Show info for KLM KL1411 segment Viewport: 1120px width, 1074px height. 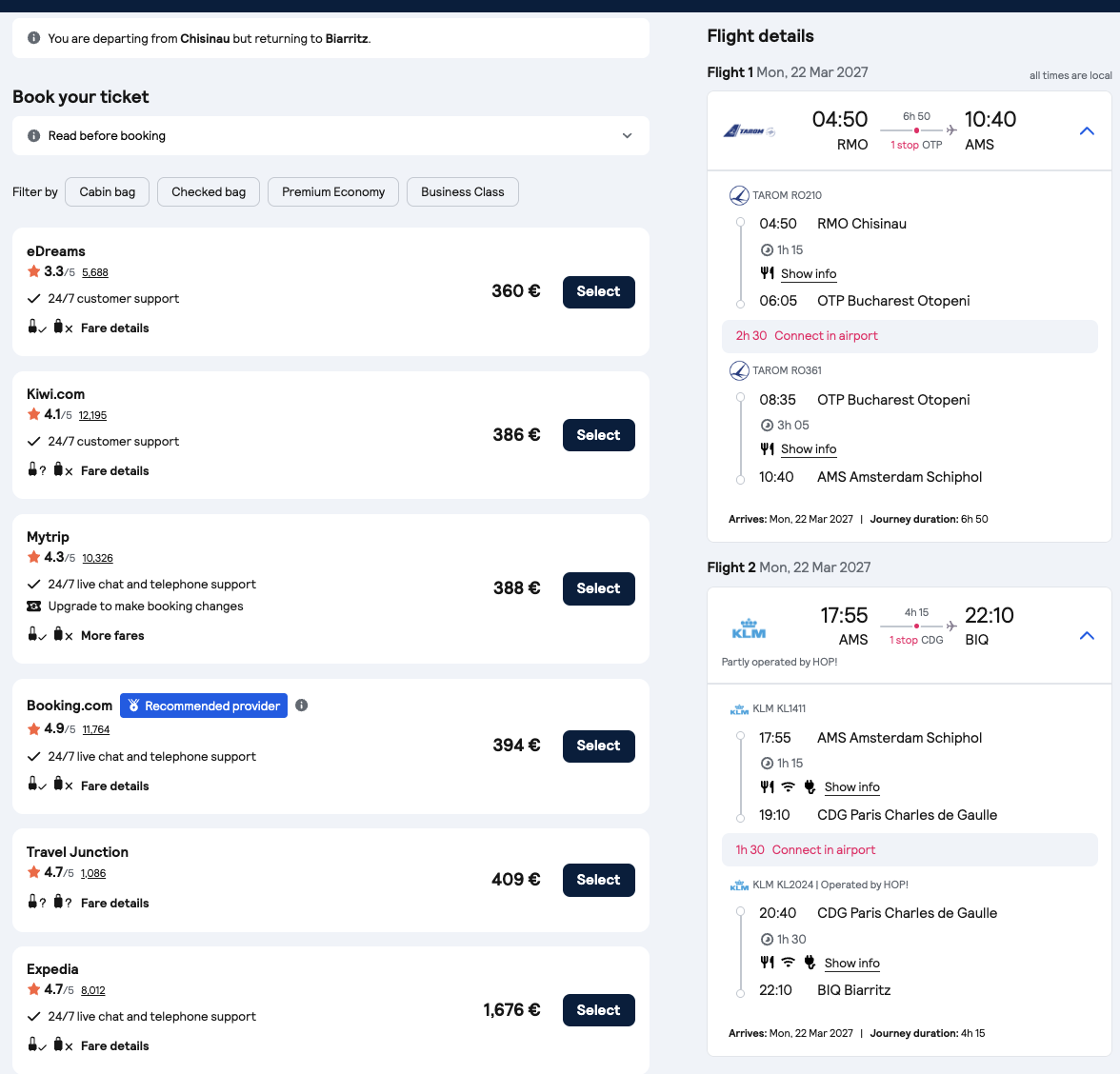[851, 787]
